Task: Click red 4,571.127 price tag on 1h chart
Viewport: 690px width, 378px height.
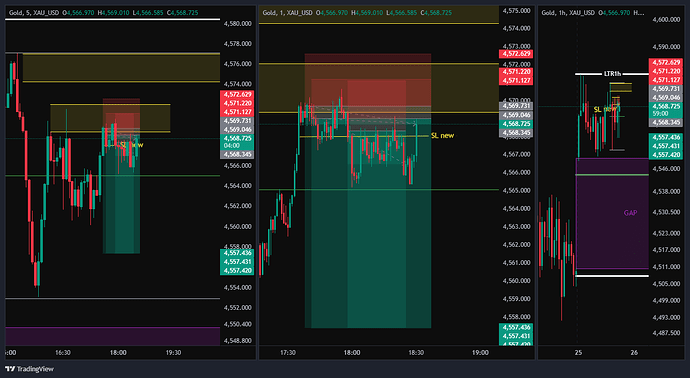Action: [x=666, y=80]
